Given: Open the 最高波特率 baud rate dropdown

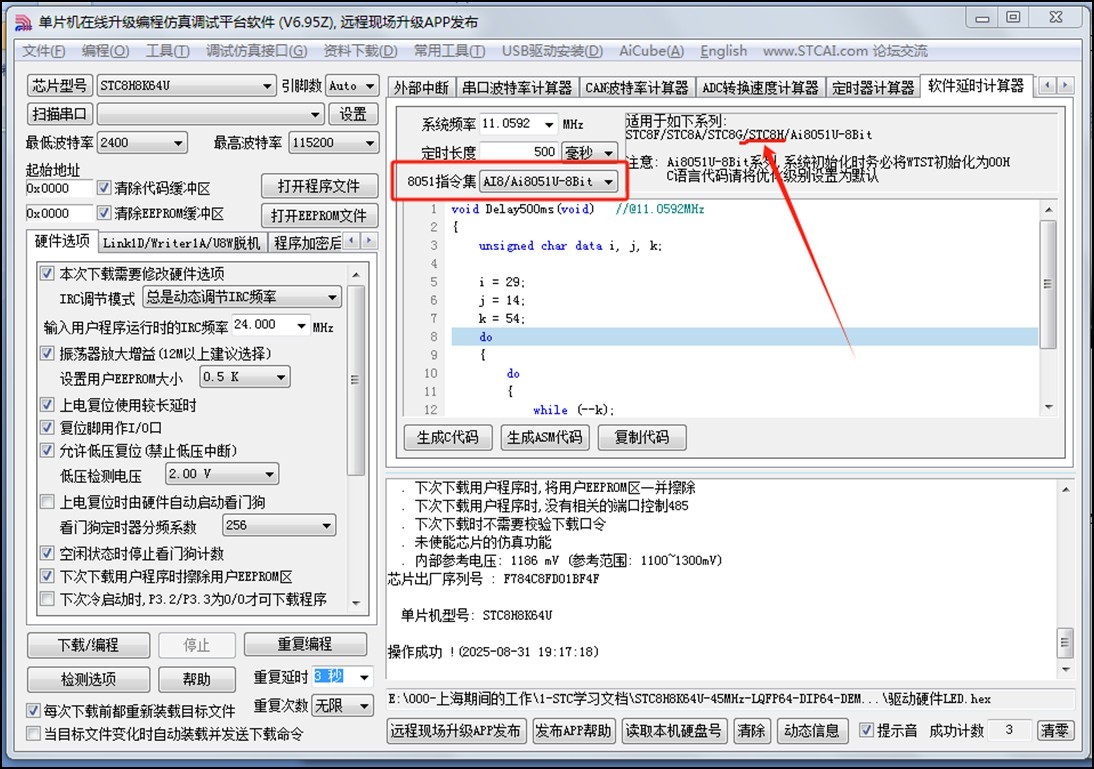Looking at the screenshot, I should [x=370, y=143].
